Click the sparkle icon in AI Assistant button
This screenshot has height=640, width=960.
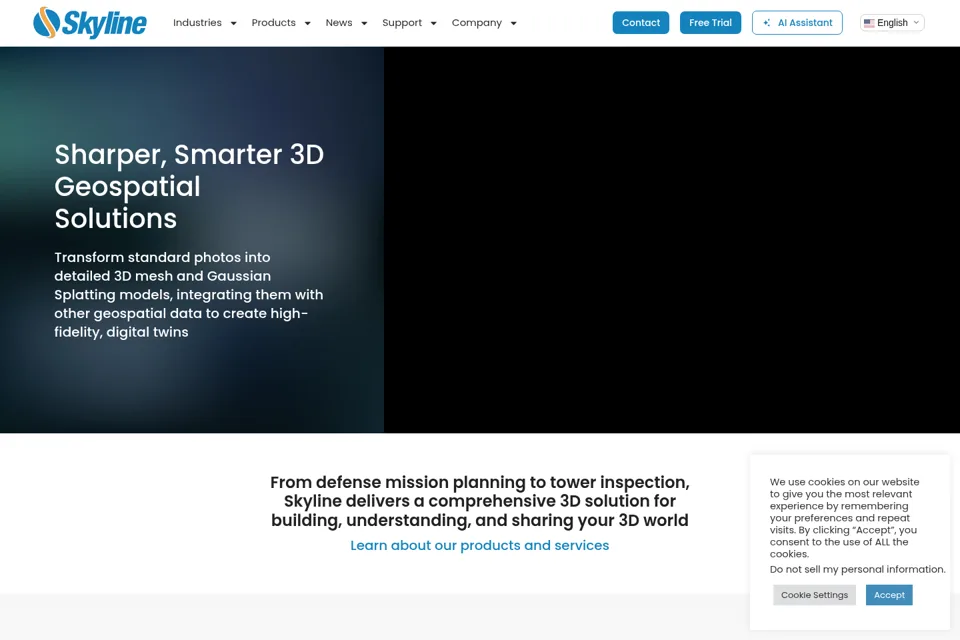[767, 23]
